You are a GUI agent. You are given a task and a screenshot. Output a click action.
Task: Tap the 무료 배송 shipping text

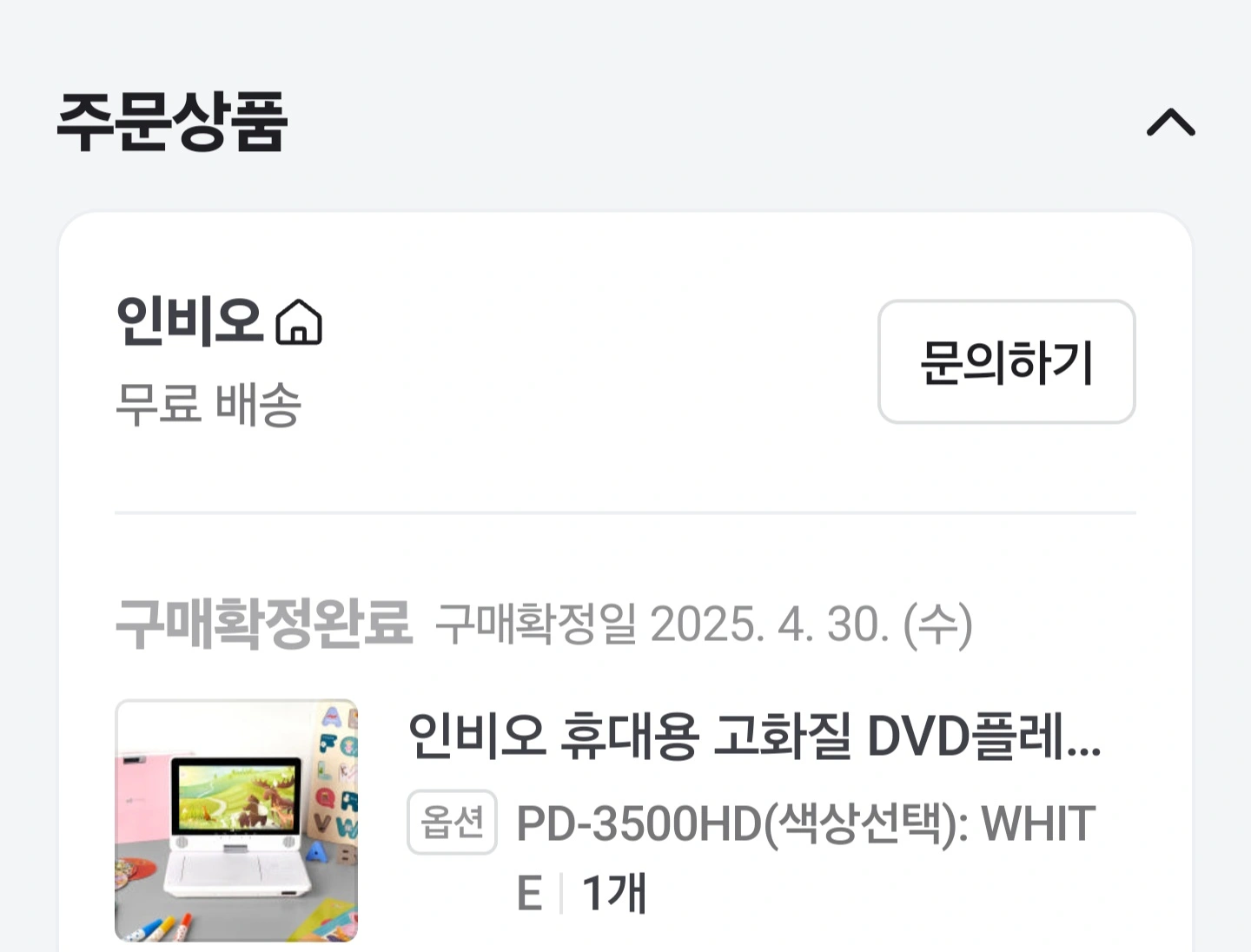point(208,404)
